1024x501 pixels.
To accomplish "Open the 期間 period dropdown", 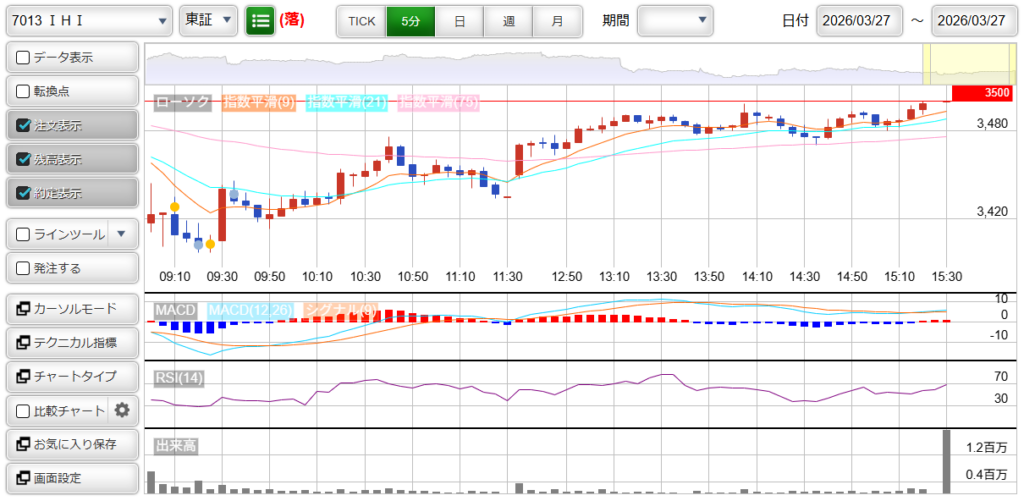I will coord(675,20).
